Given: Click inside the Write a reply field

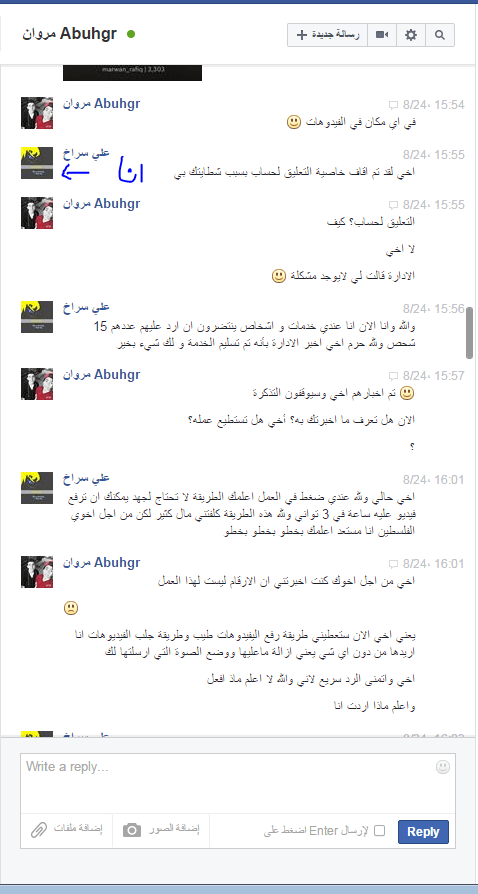Looking at the screenshot, I should tap(238, 783).
